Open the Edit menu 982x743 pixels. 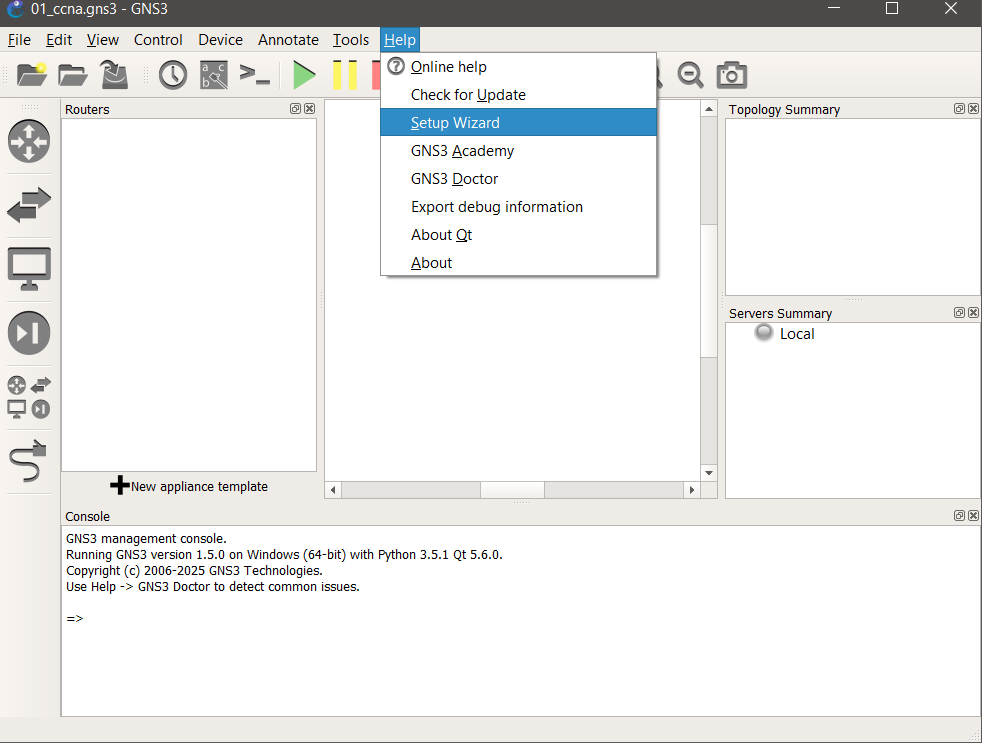click(59, 39)
